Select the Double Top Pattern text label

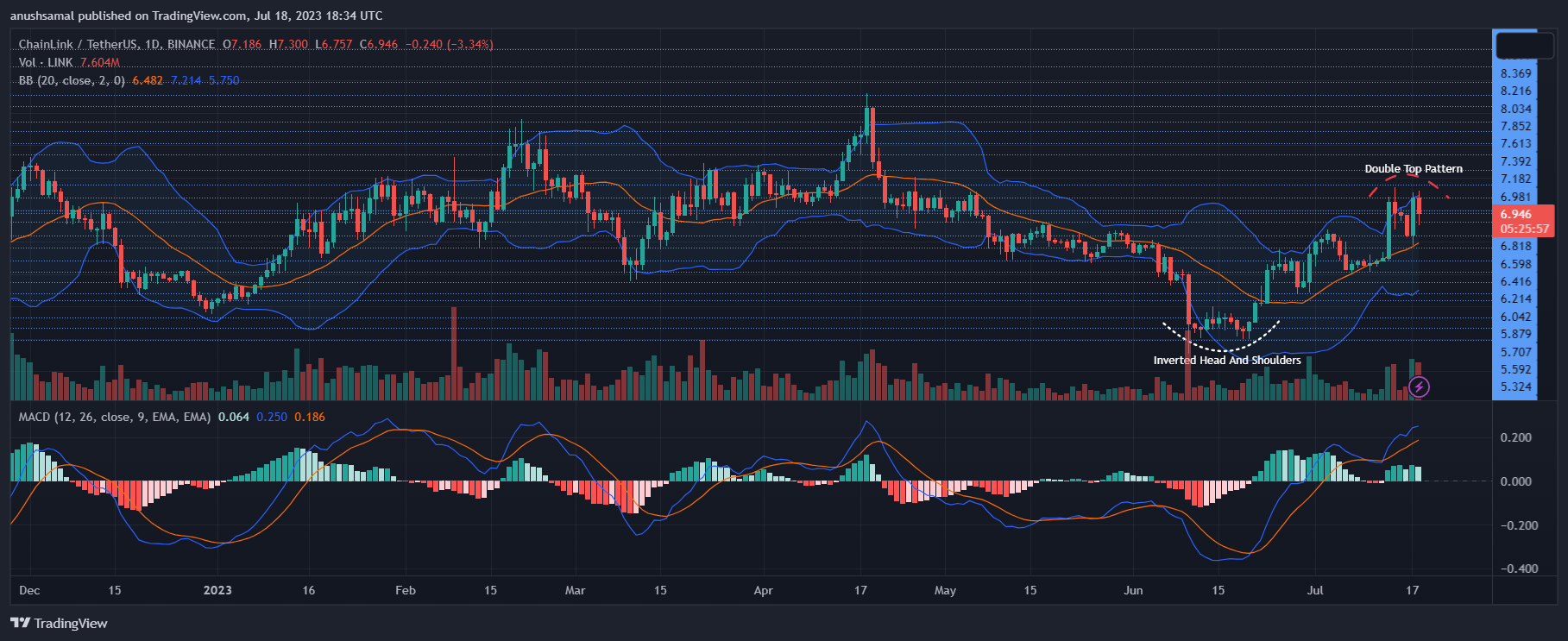(1413, 169)
